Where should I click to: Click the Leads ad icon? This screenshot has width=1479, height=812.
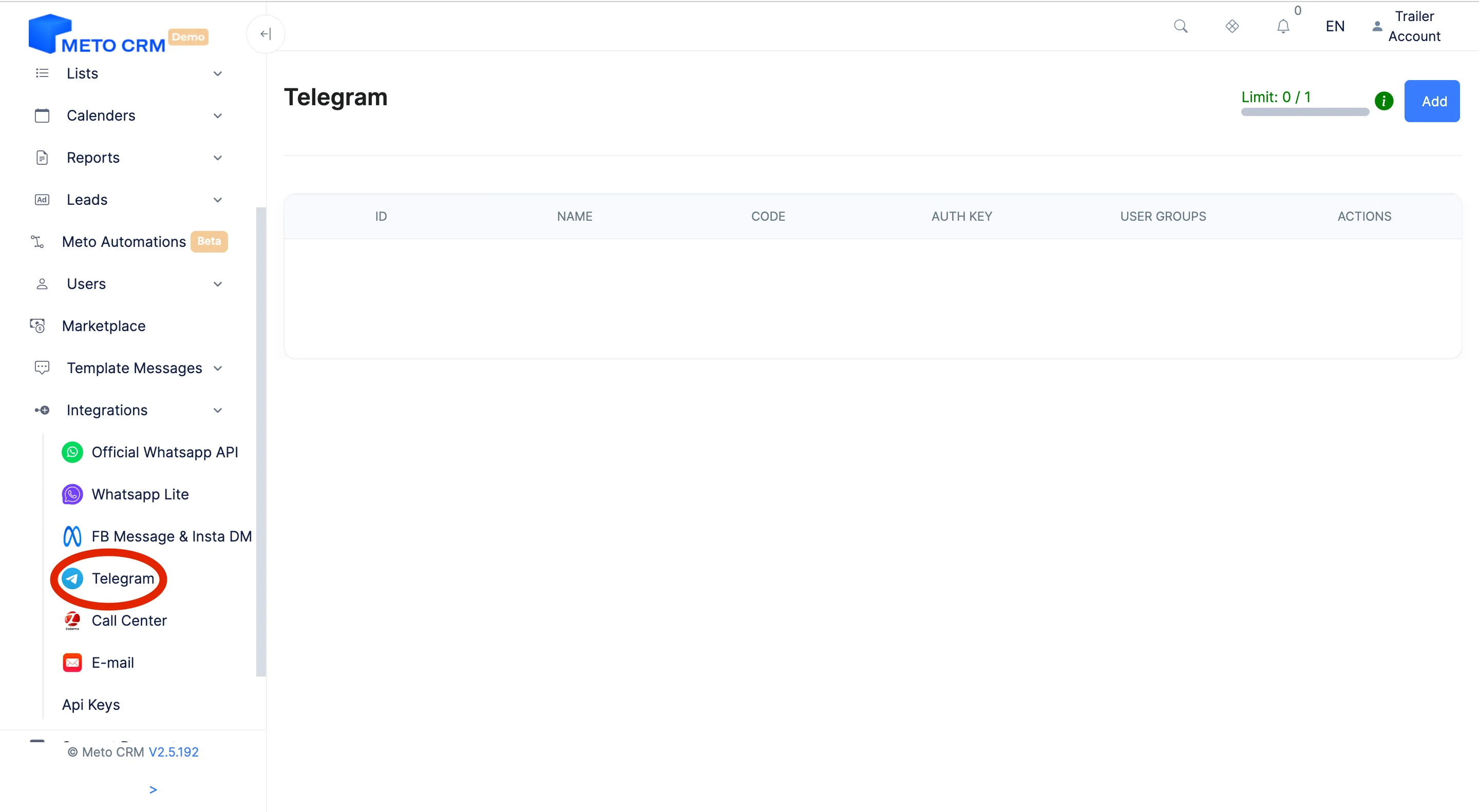point(42,200)
